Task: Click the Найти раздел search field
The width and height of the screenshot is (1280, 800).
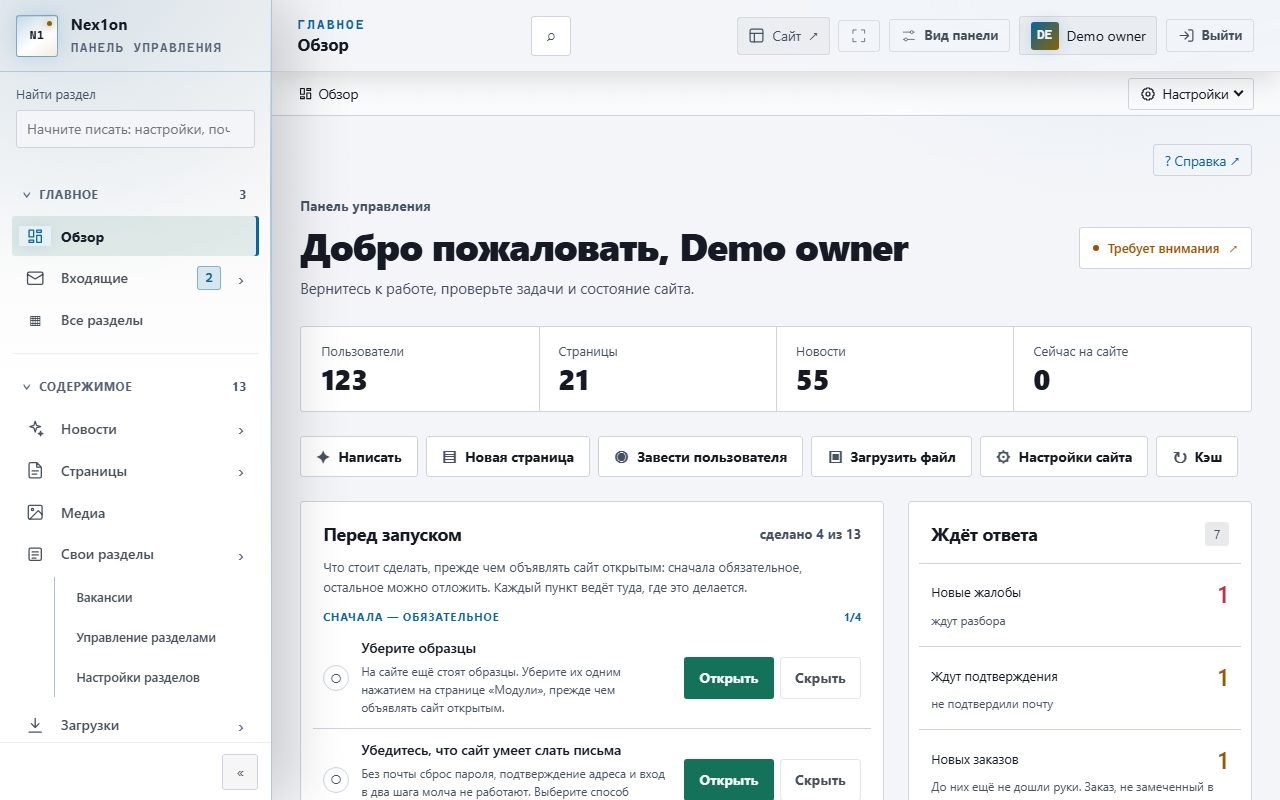Action: 135,129
